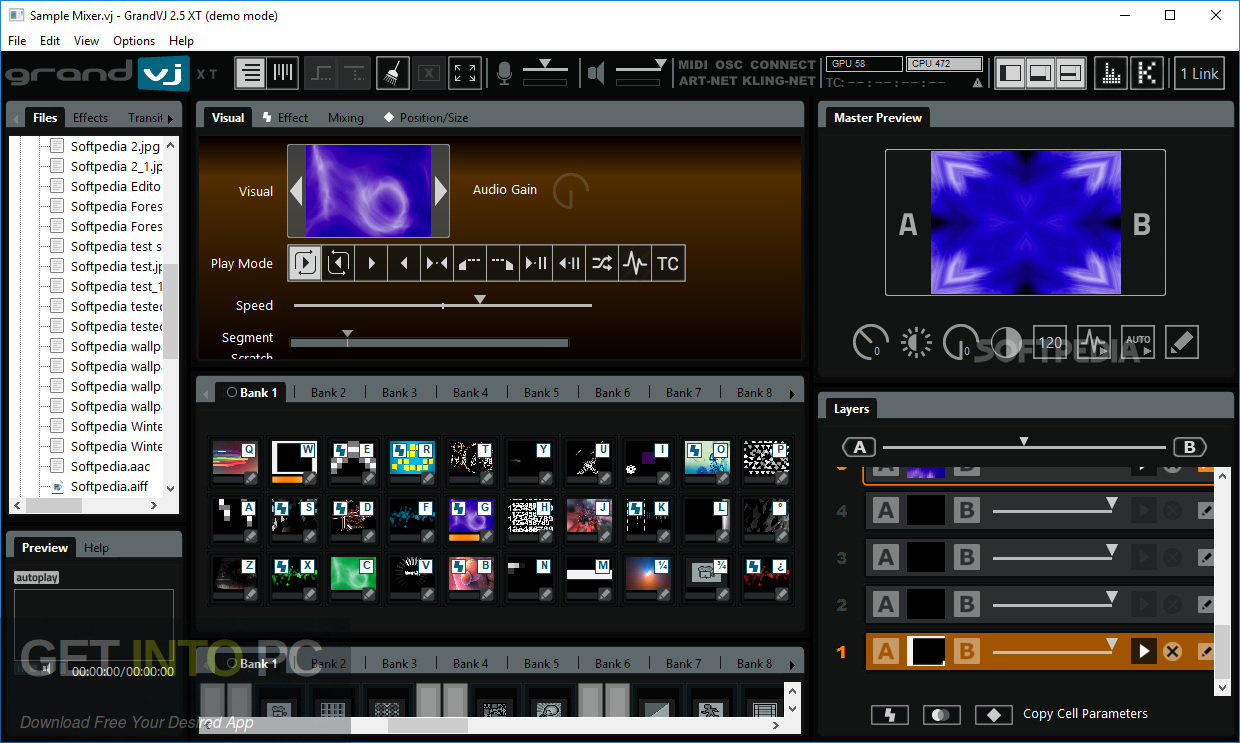Click Copy Cell Parameters

coord(1085,714)
